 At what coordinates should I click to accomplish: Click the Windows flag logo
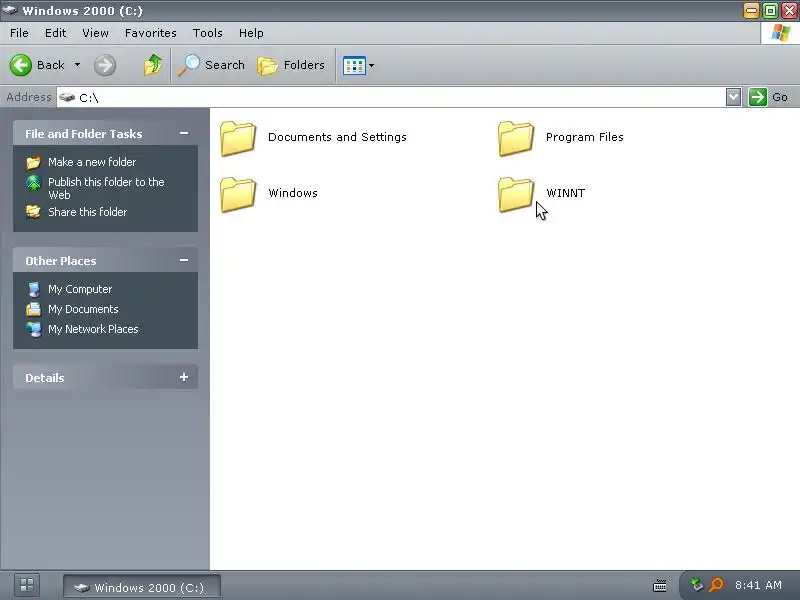[781, 33]
